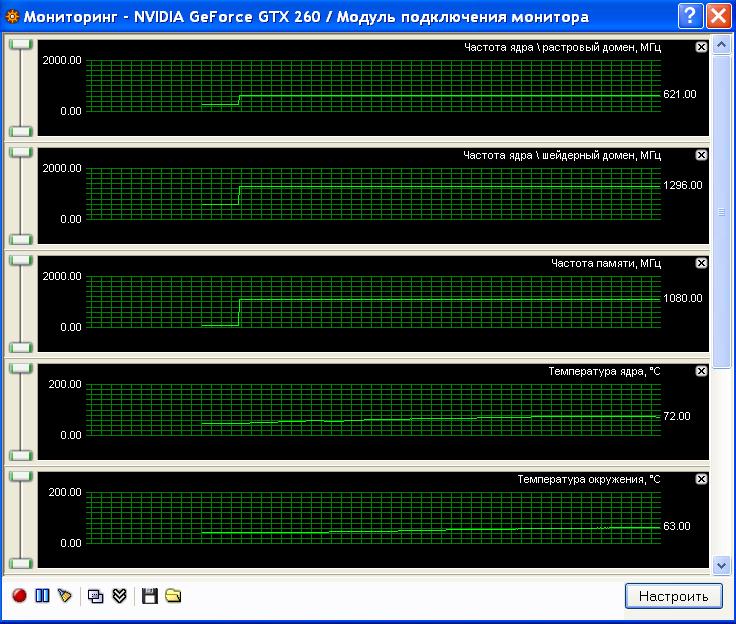Click lower slider handle of Частота памяти graph
Image resolution: width=736 pixels, height=624 pixels.
pyautogui.click(x=21, y=347)
